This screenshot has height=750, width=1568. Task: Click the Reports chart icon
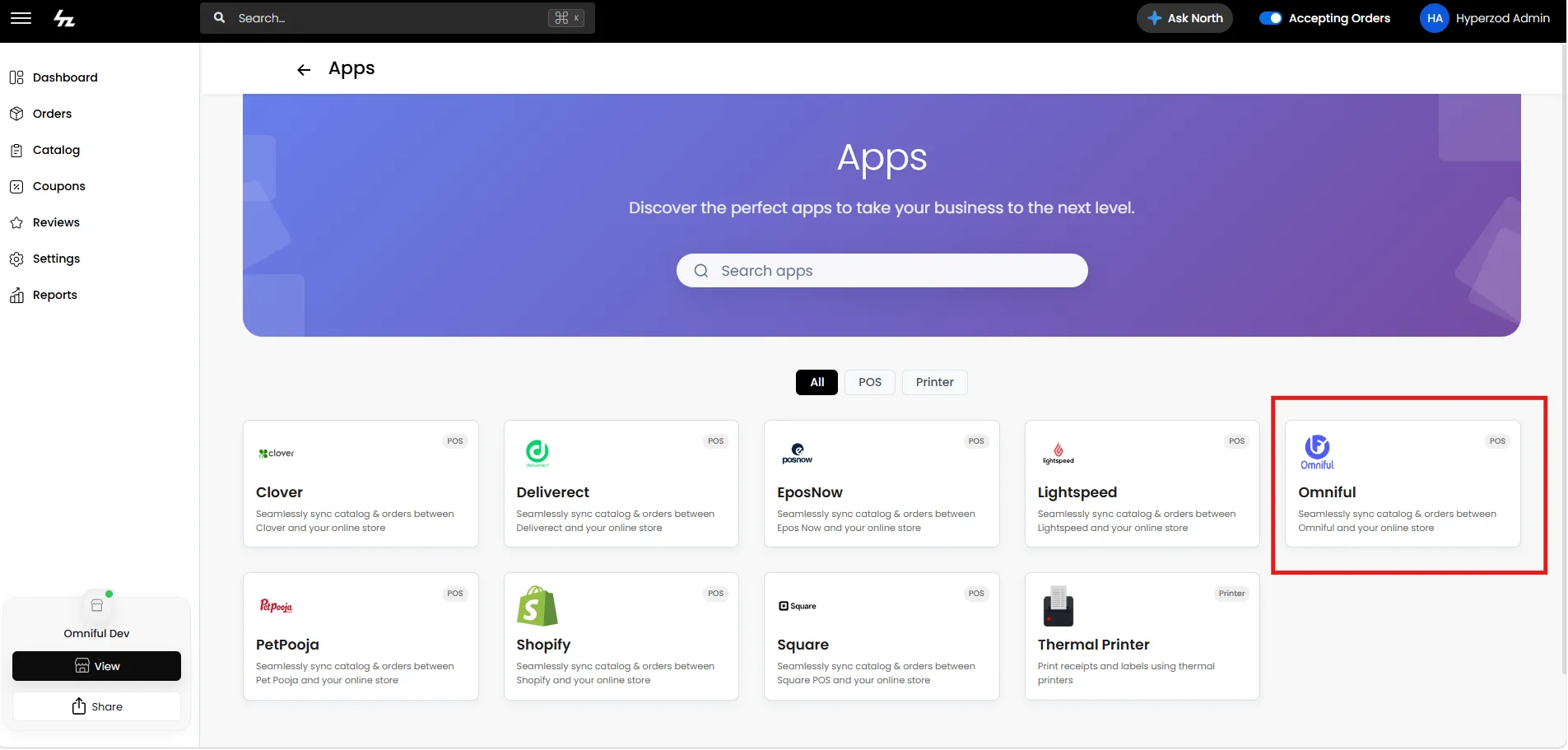click(16, 295)
